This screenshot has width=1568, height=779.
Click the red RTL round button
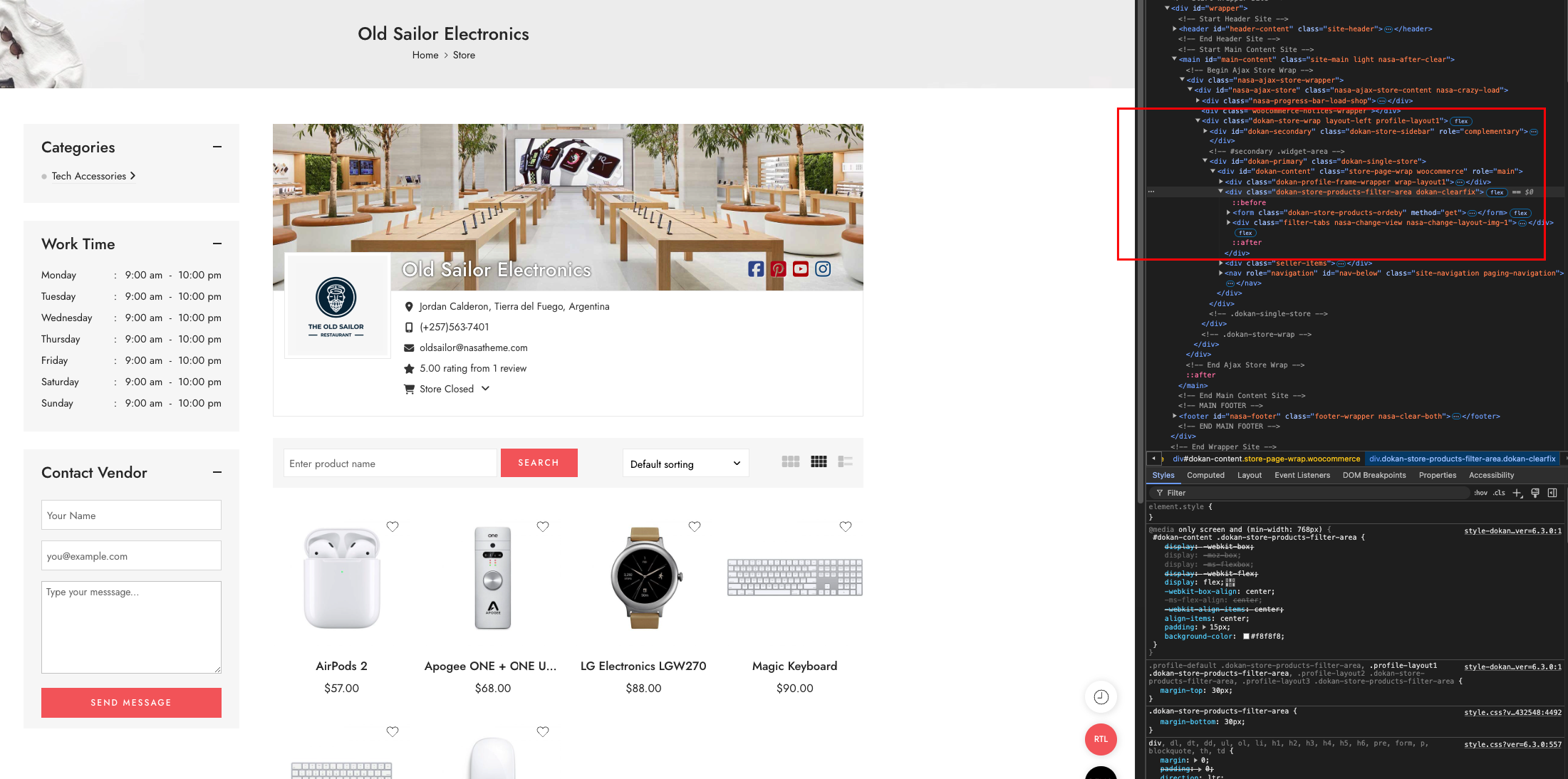coord(1101,739)
